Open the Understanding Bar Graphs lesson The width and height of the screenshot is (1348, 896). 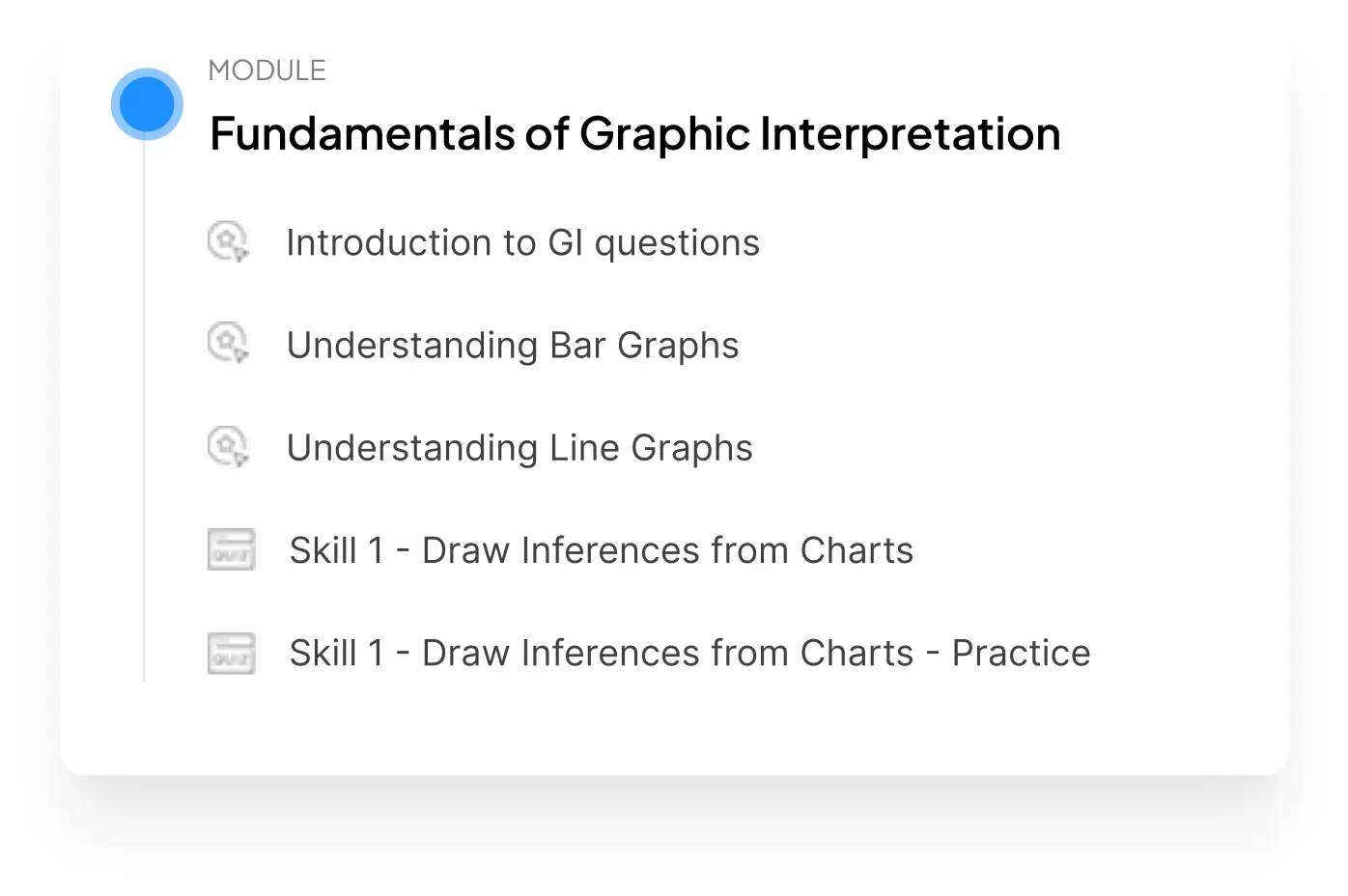click(513, 346)
